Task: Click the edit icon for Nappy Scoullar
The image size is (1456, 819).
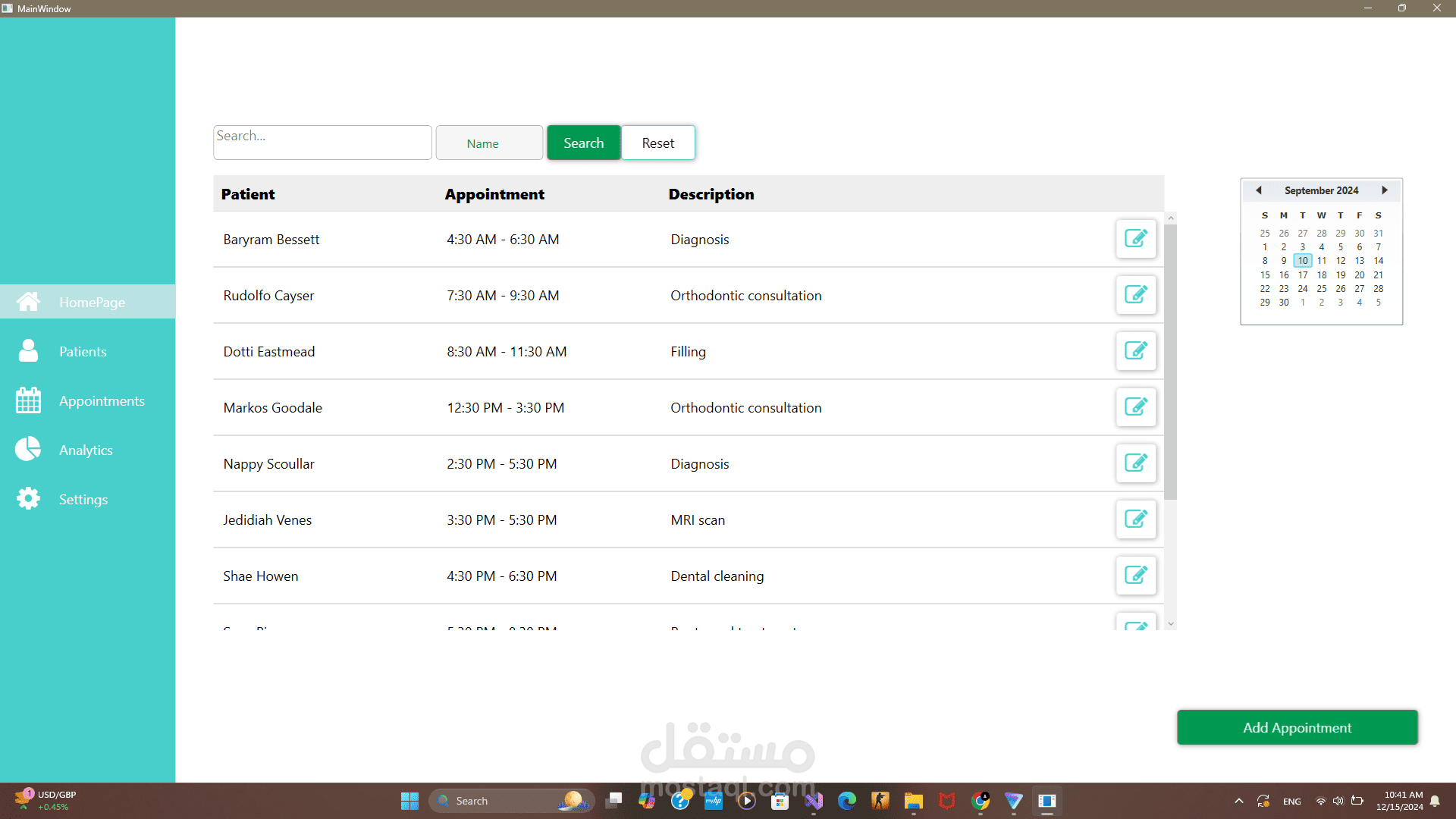Action: coord(1135,463)
